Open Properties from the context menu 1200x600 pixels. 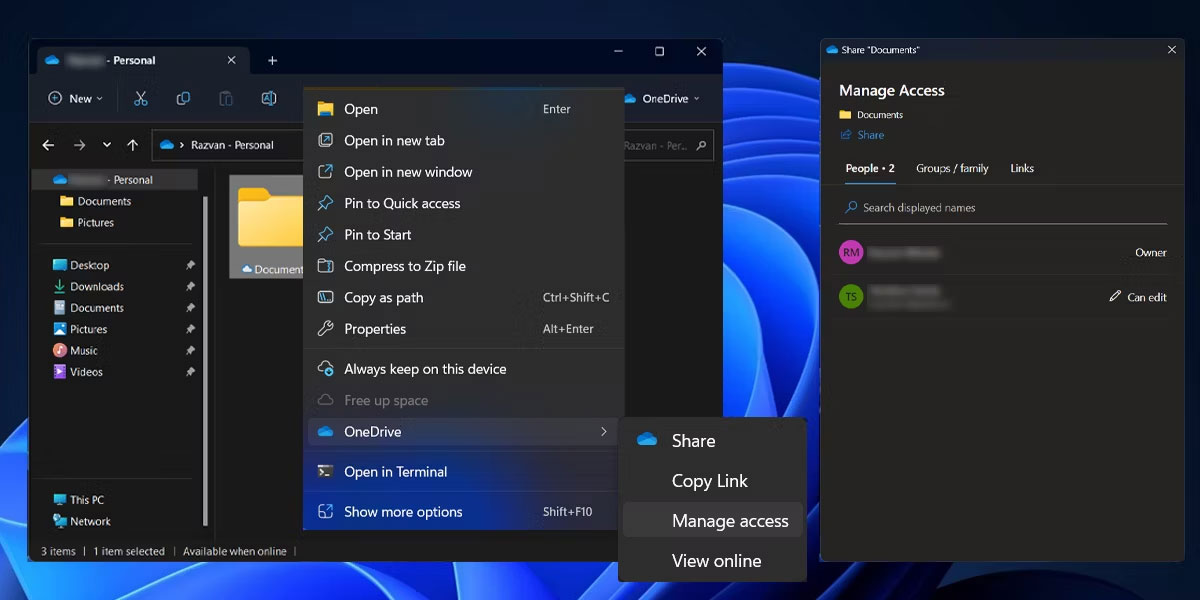[464, 329]
